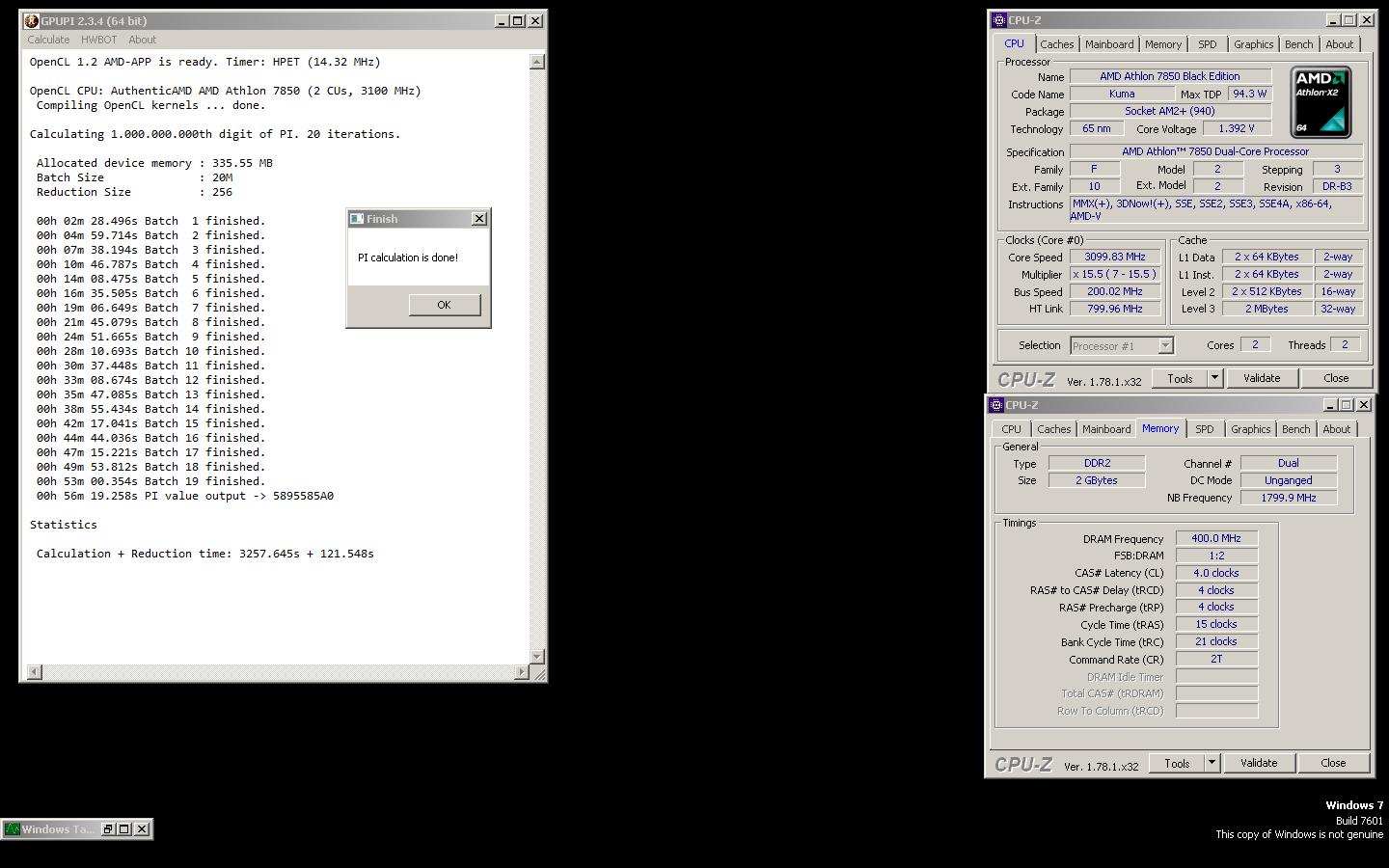Select About tab in lower CPU-Z window
Image resolution: width=1389 pixels, height=868 pixels.
tap(1336, 429)
